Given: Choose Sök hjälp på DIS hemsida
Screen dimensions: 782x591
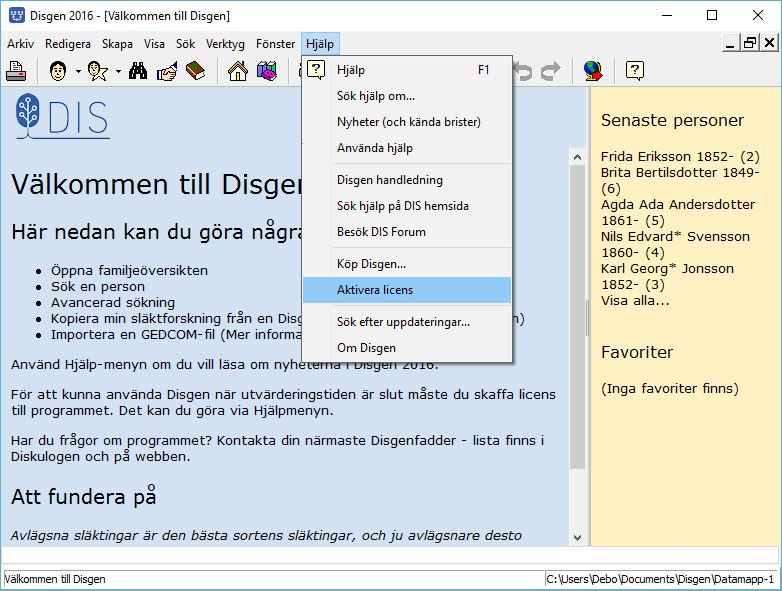Looking at the screenshot, I should (407, 205).
